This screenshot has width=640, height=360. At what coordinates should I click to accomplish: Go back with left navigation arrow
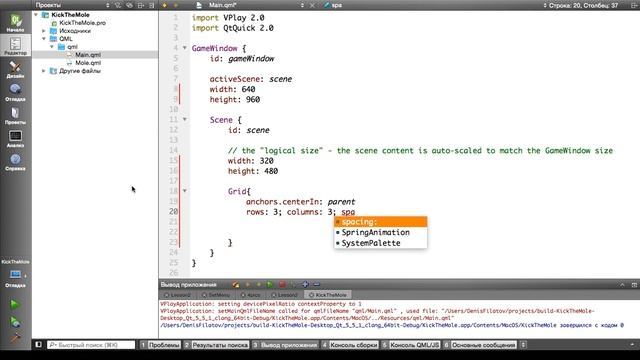pyautogui.click(x=165, y=5)
